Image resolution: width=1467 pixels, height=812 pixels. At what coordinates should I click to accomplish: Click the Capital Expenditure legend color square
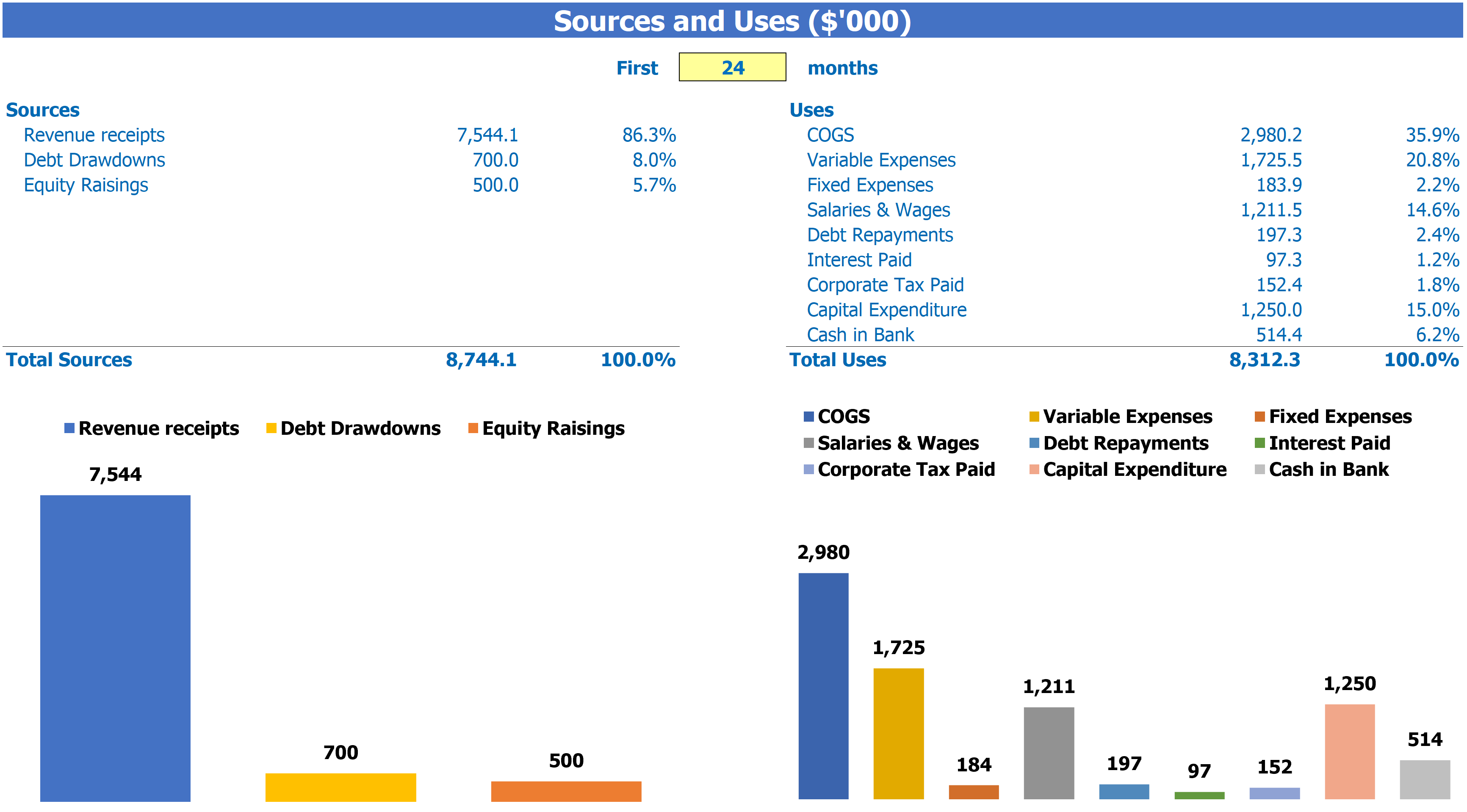pos(1034,469)
